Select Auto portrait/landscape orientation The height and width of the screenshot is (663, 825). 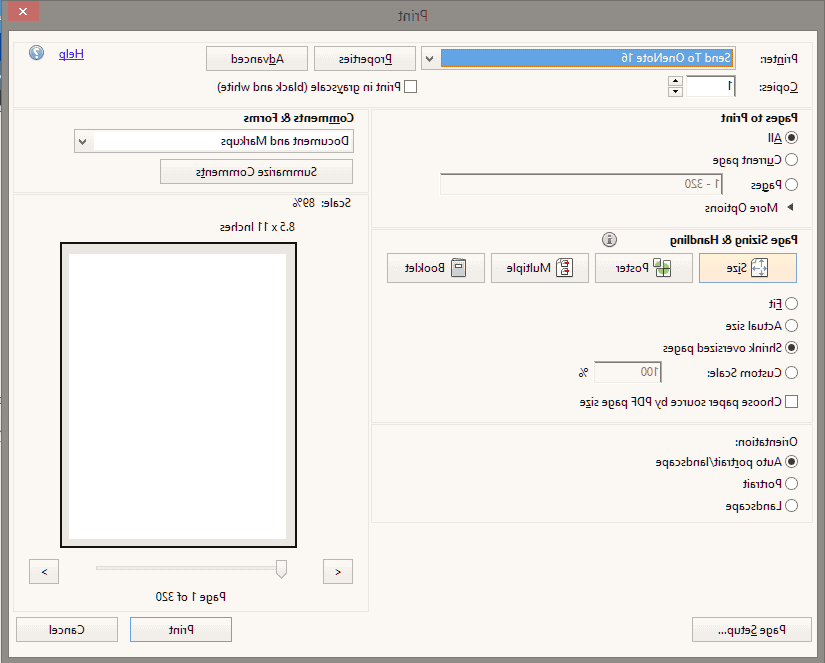coord(791,461)
